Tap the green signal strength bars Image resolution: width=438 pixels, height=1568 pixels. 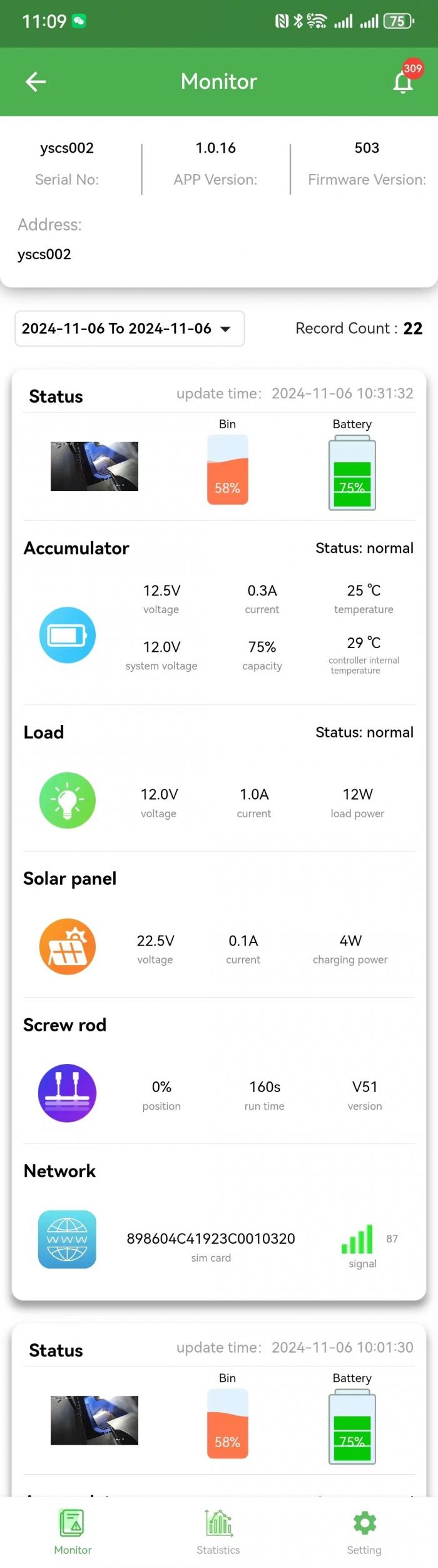tap(357, 1239)
